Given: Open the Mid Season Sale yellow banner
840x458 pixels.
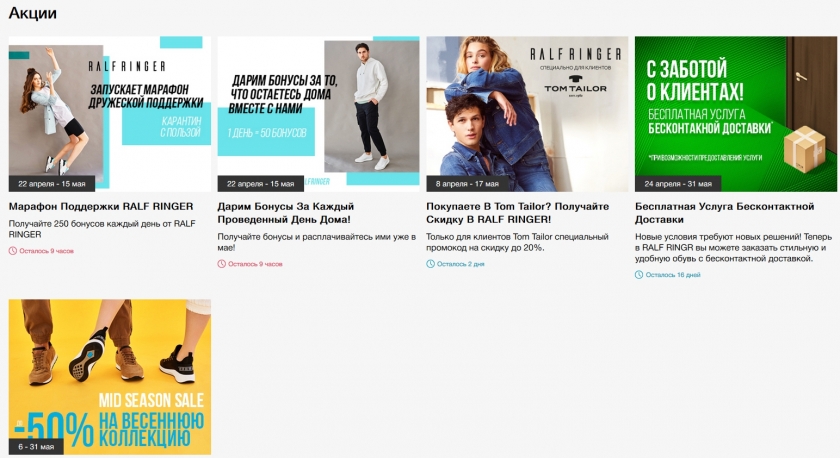Looking at the screenshot, I should (x=110, y=377).
